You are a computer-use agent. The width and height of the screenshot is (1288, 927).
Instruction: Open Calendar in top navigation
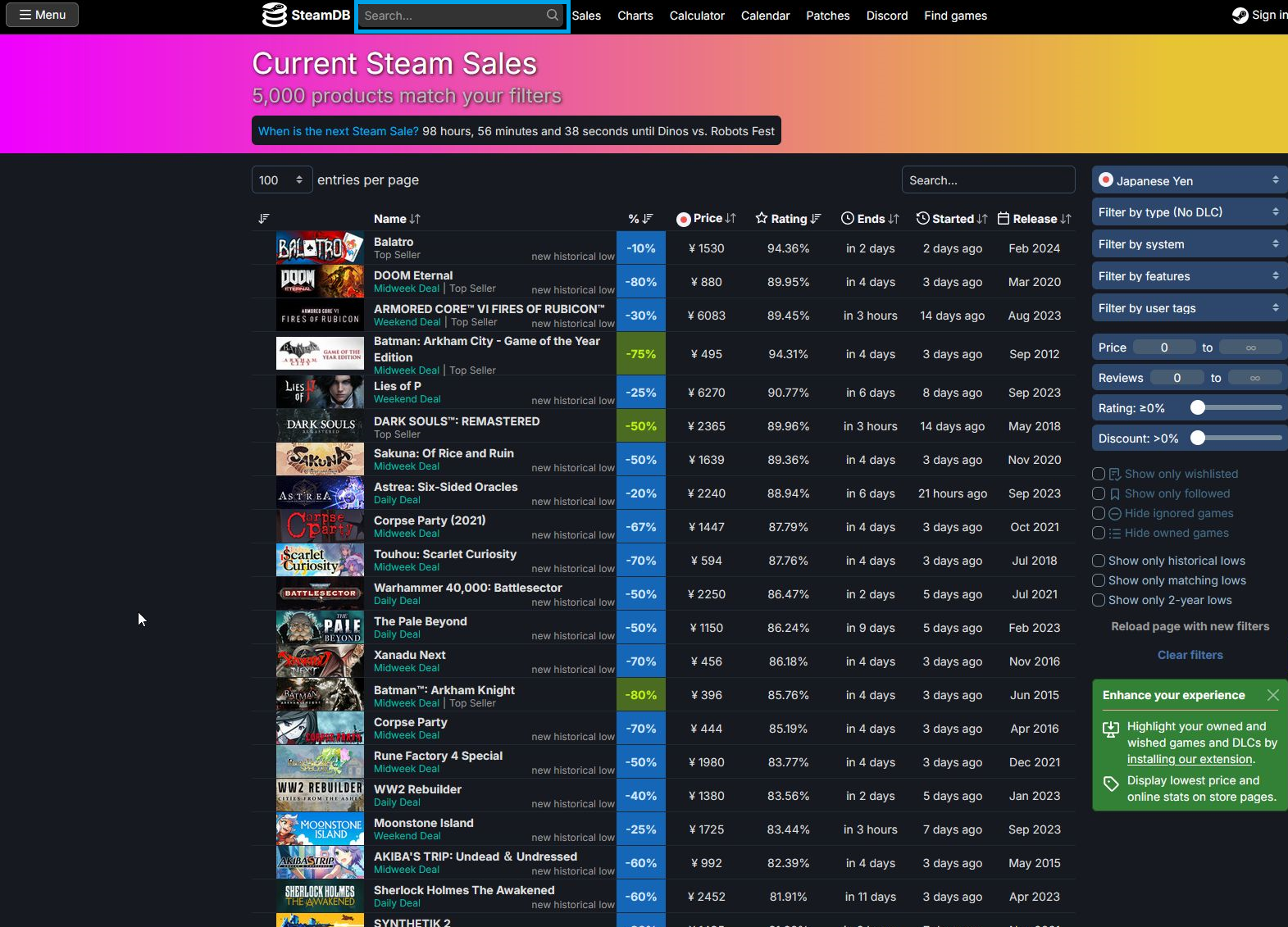pyautogui.click(x=765, y=16)
